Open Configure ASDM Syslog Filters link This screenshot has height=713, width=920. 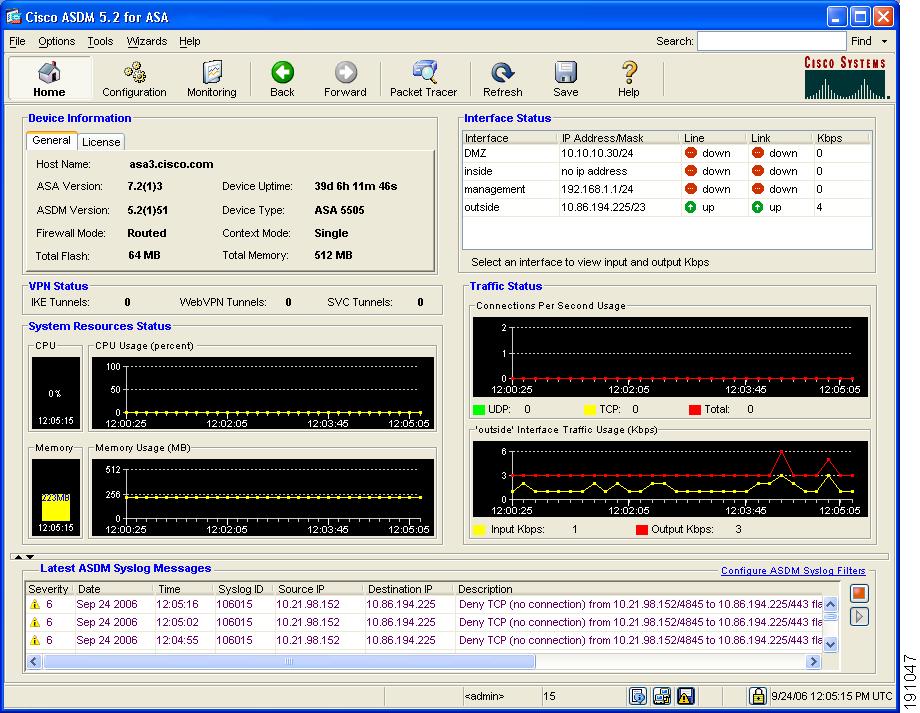click(x=793, y=570)
